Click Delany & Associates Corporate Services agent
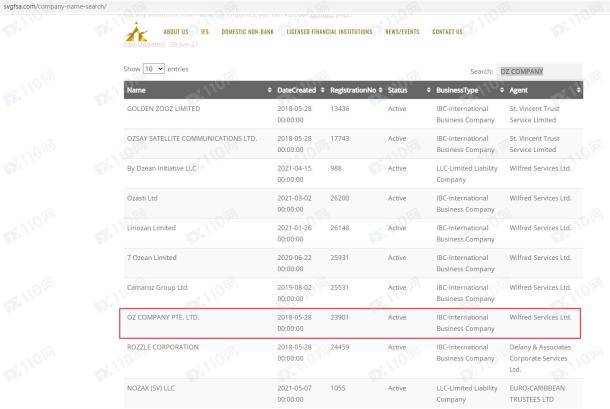The width and height of the screenshot is (610, 409). pos(540,358)
